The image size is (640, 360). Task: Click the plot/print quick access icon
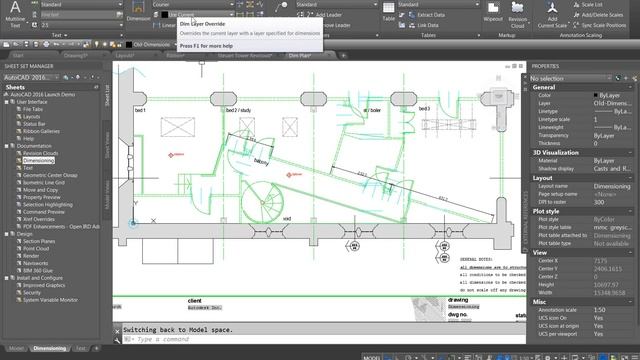click(46, 44)
